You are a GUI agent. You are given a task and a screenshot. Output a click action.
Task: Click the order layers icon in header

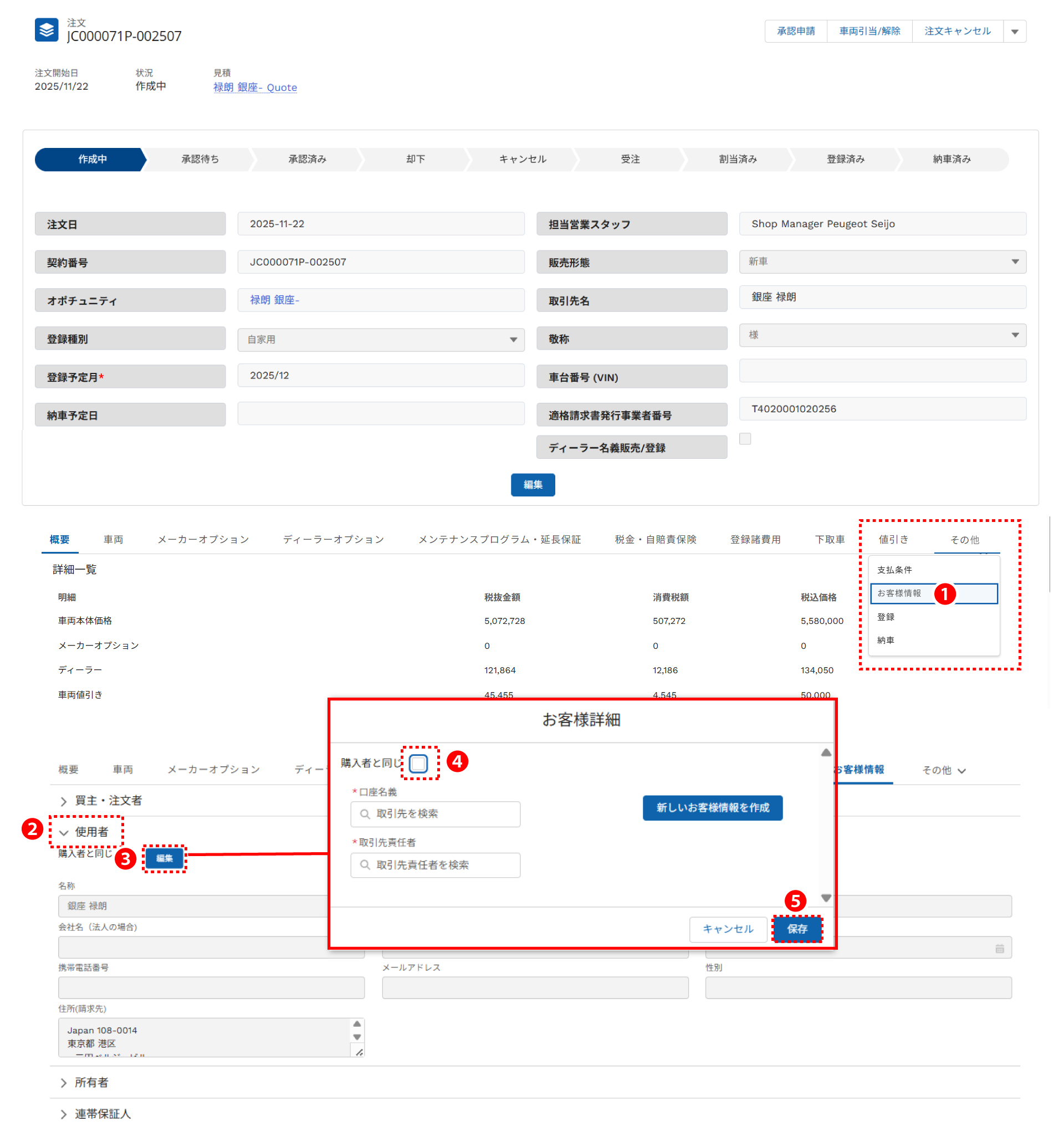[46, 30]
